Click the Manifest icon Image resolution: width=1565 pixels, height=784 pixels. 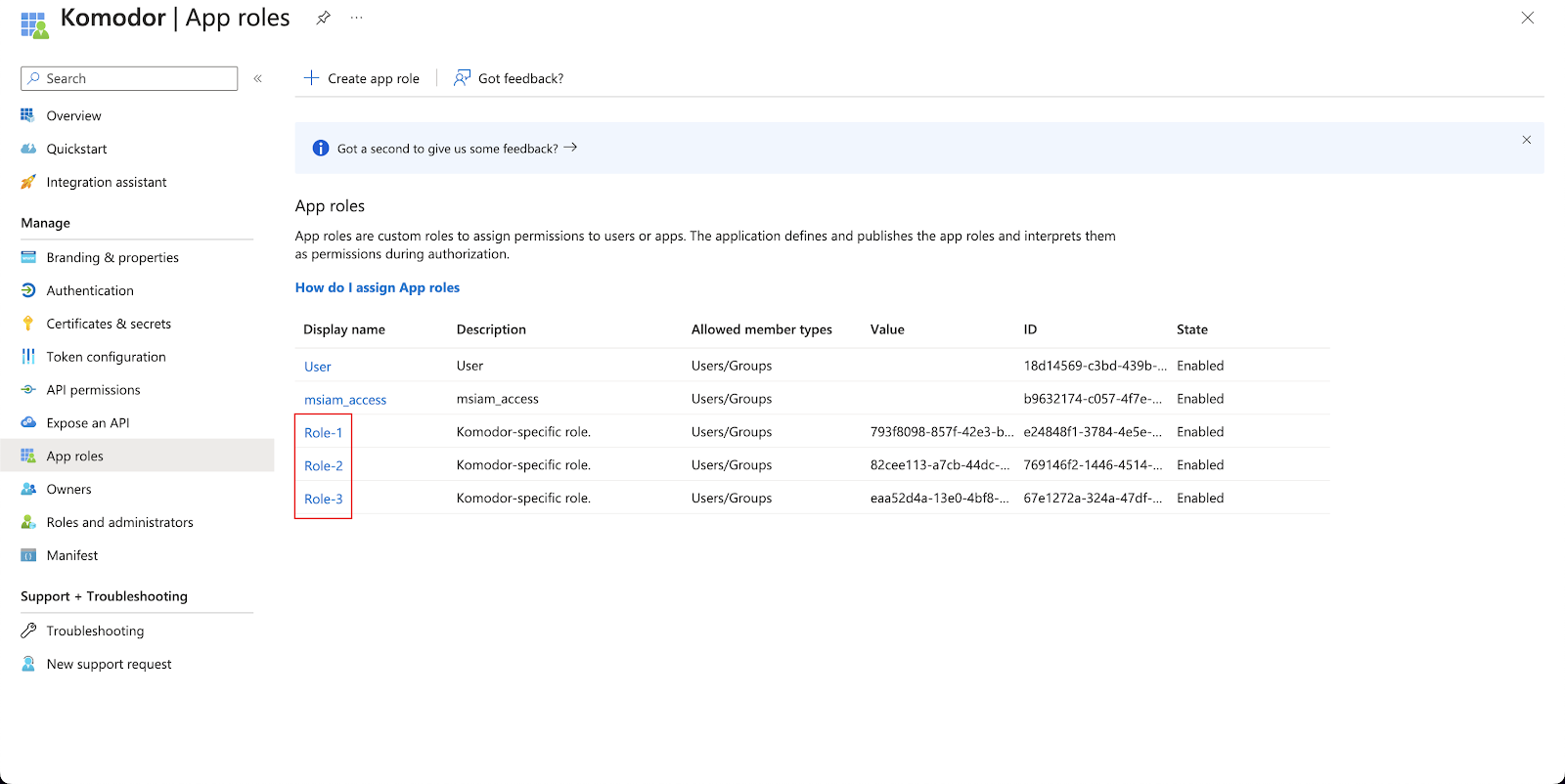tap(28, 555)
